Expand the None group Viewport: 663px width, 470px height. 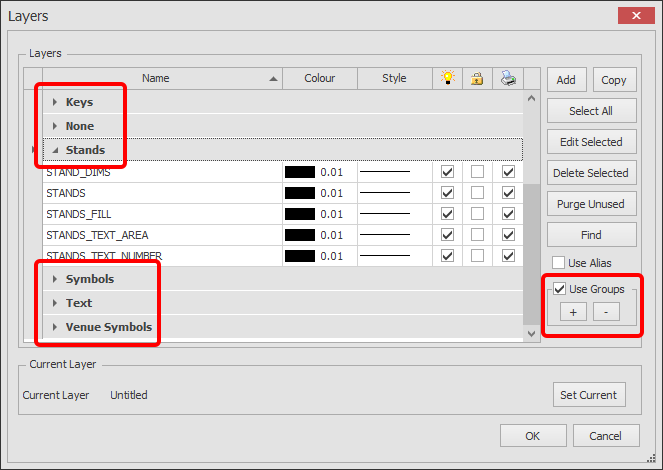tap(55, 126)
